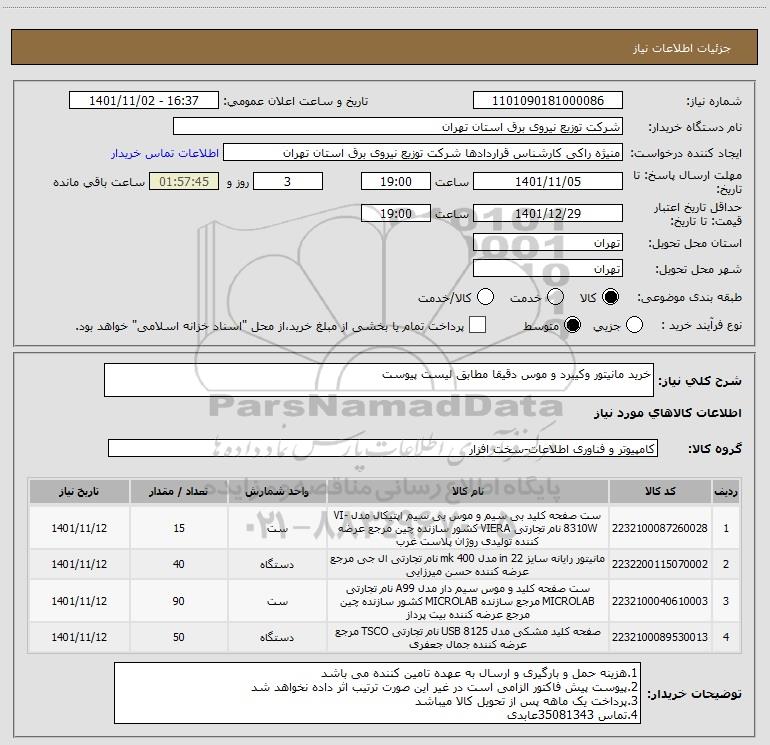Click need date 1401/11/12 in row 2

[79, 564]
